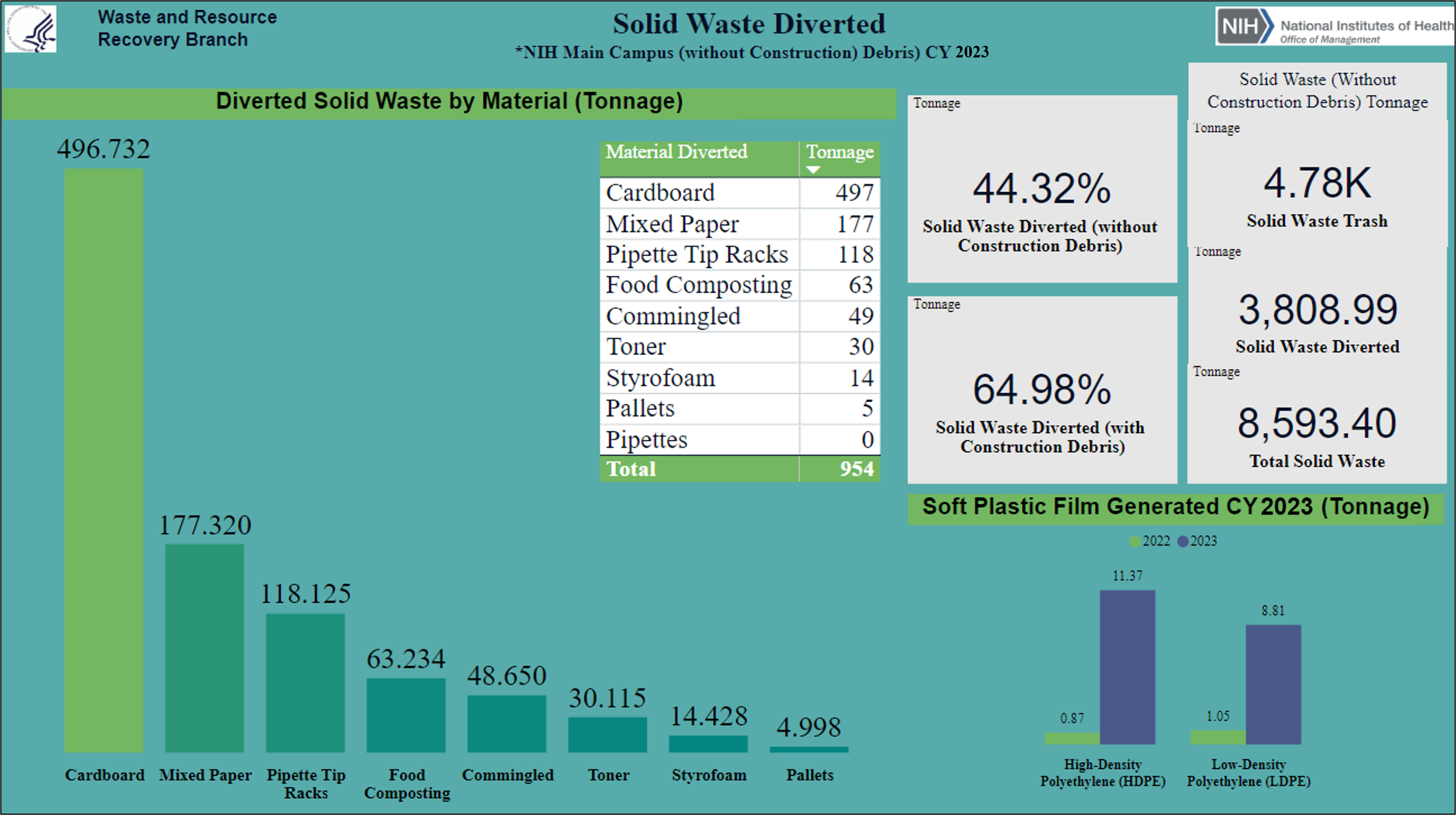Click the Pipettes table row
The height and width of the screenshot is (815, 1456).
tap(740, 440)
